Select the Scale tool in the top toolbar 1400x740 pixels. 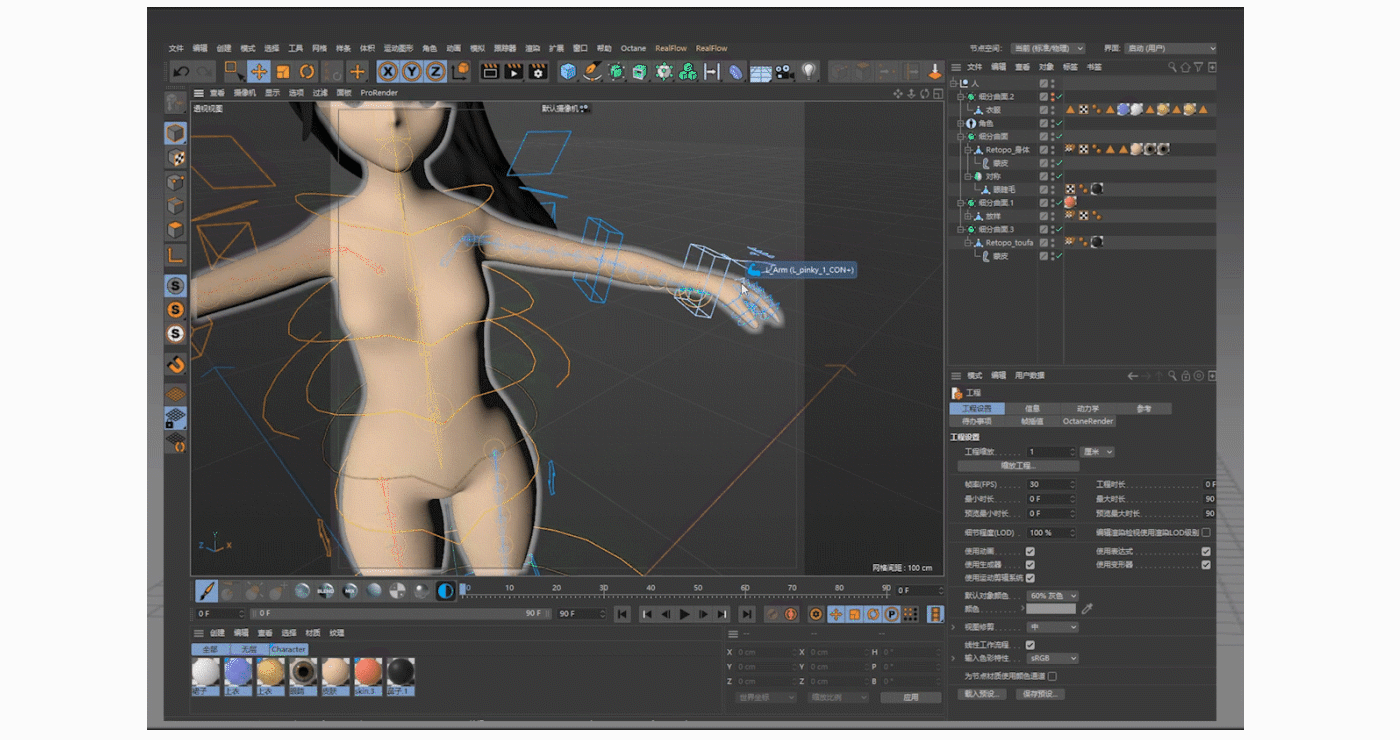283,72
